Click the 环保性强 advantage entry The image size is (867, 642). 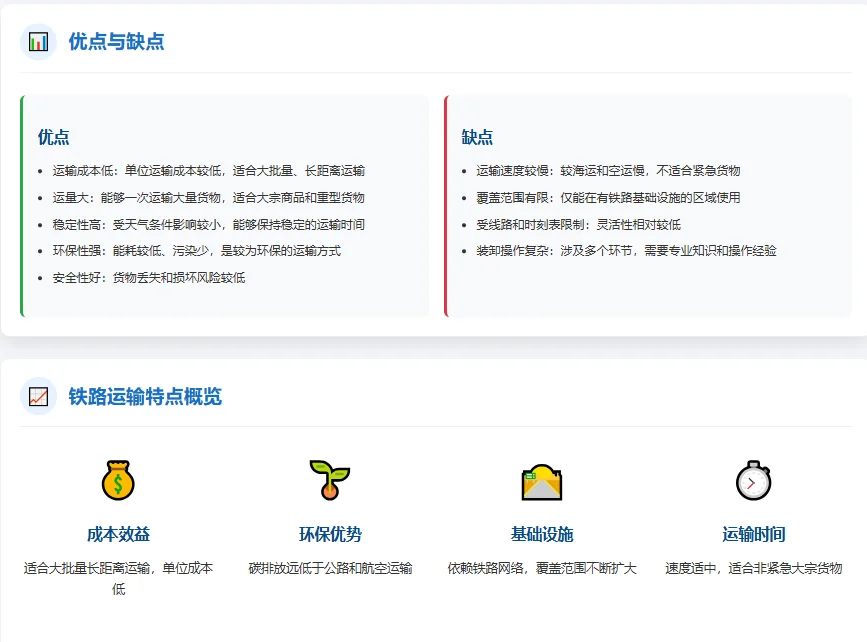pyautogui.click(x=190, y=251)
